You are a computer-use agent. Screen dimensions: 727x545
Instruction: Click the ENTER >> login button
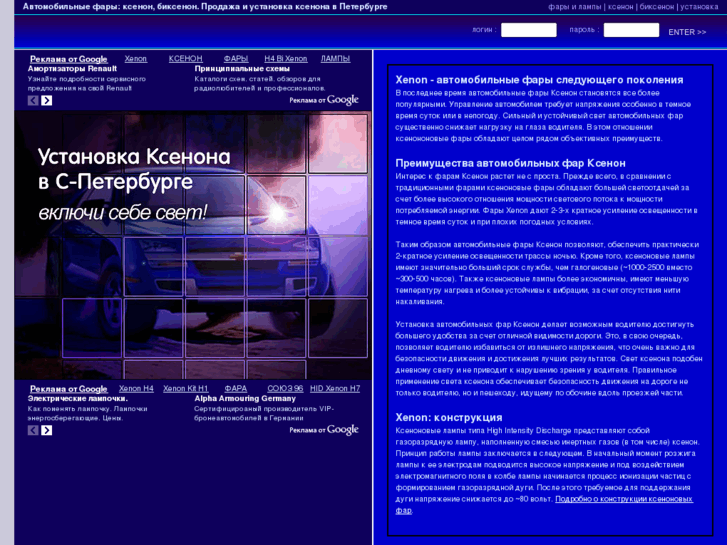(x=687, y=32)
